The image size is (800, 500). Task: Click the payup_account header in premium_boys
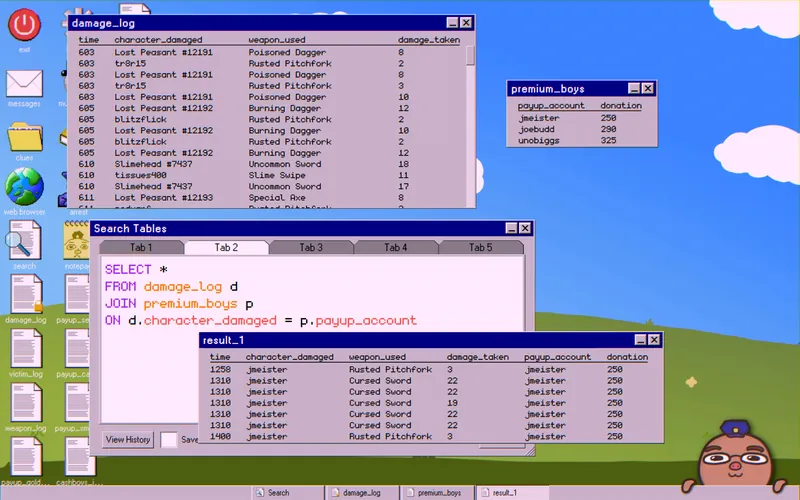click(x=551, y=106)
